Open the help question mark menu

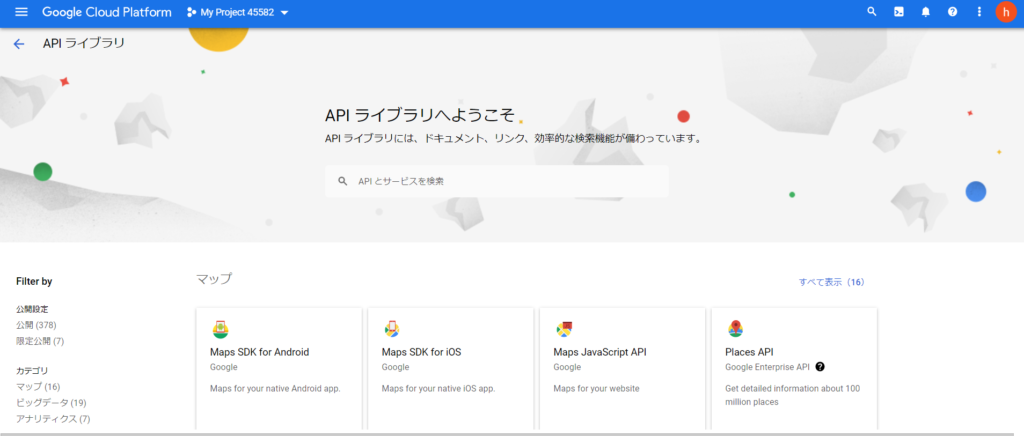pyautogui.click(x=952, y=12)
